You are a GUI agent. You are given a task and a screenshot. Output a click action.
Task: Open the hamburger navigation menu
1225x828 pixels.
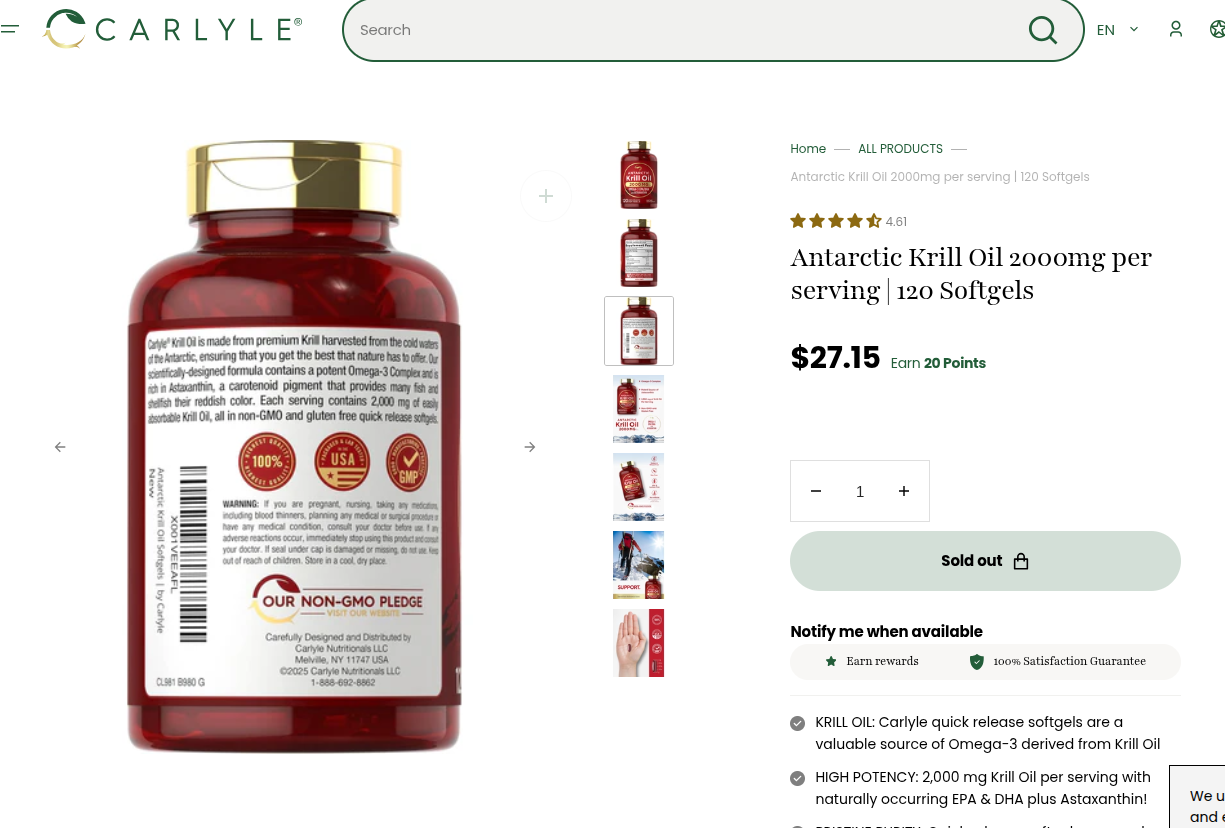click(10, 29)
